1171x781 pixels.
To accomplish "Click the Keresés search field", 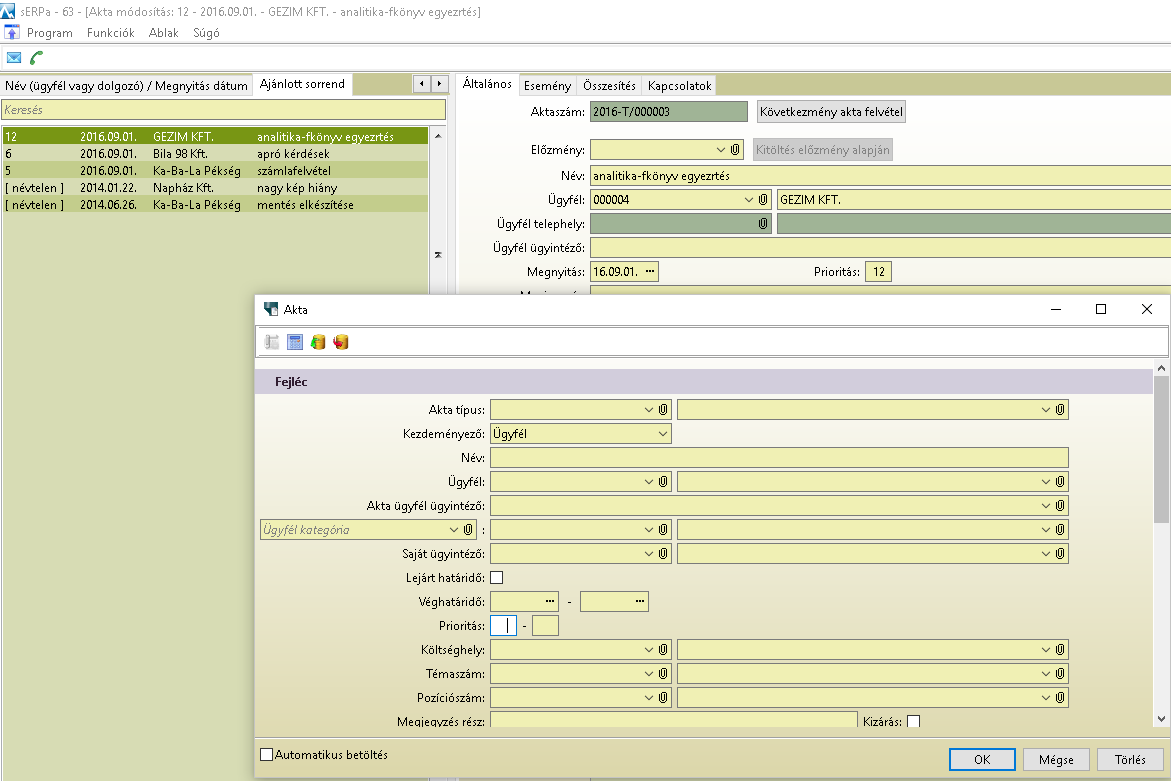I will click(x=223, y=109).
